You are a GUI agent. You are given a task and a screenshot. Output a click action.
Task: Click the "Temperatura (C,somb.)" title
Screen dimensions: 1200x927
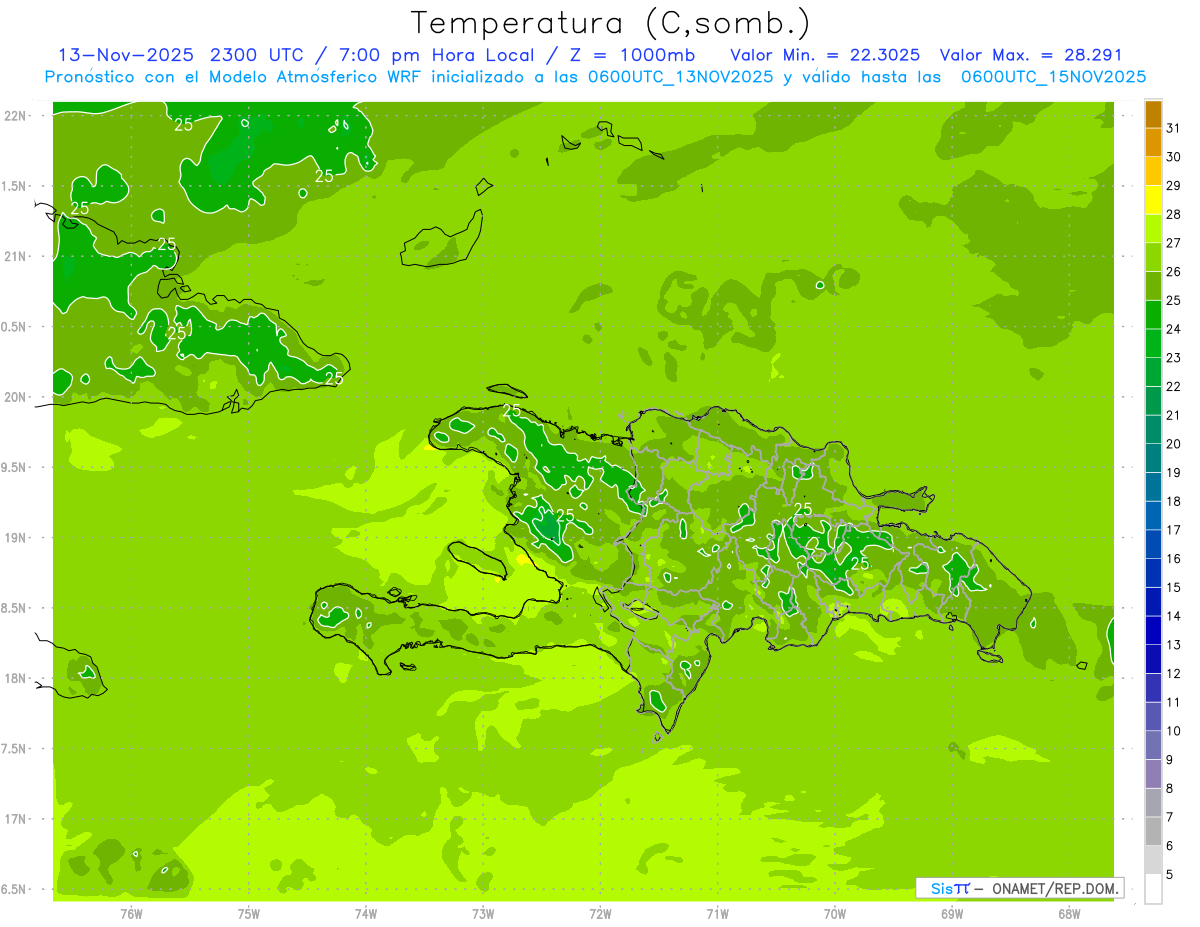click(611, 23)
